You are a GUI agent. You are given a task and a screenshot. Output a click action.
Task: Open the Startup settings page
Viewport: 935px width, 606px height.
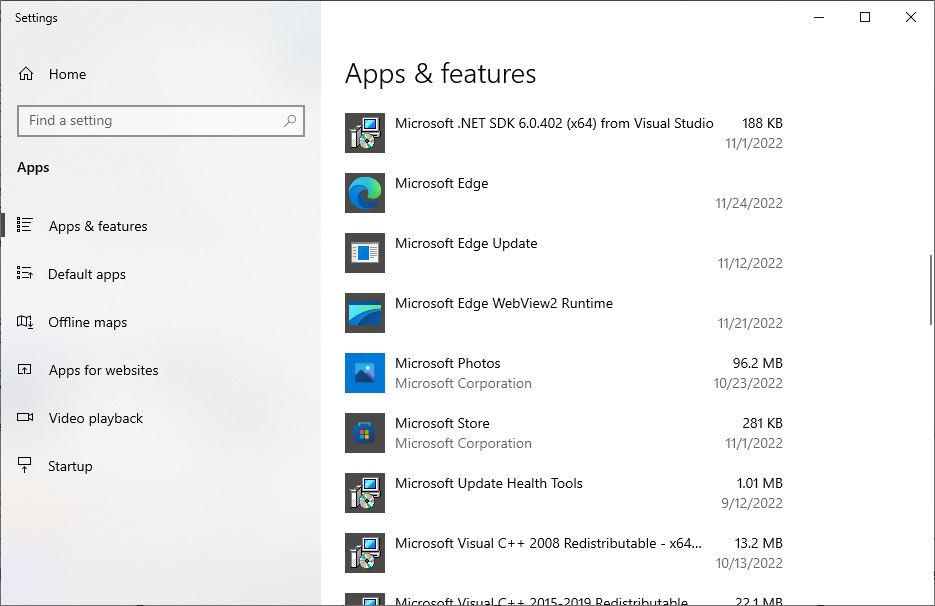70,466
